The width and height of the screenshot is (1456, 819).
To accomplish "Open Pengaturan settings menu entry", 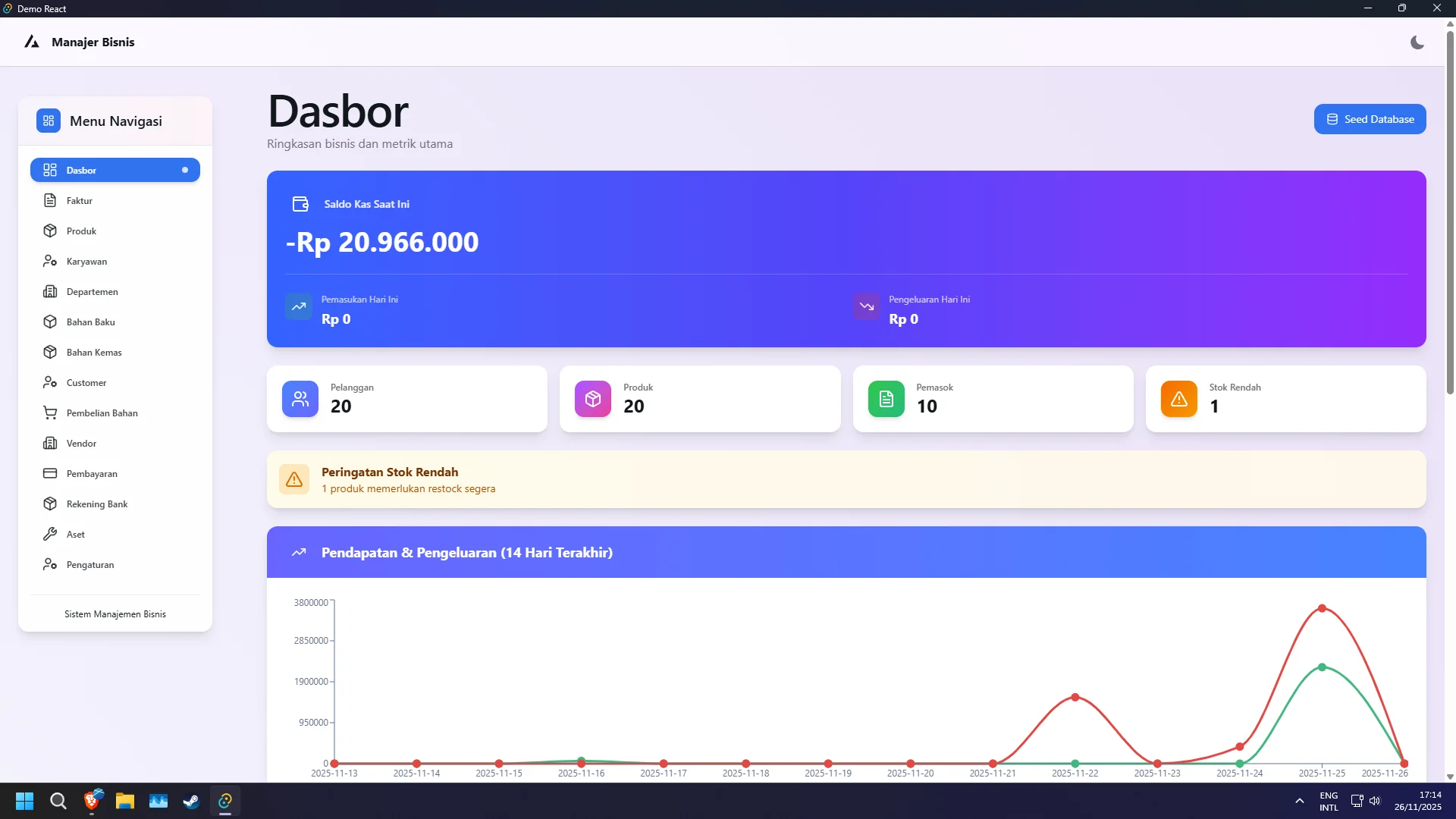I will tap(89, 564).
